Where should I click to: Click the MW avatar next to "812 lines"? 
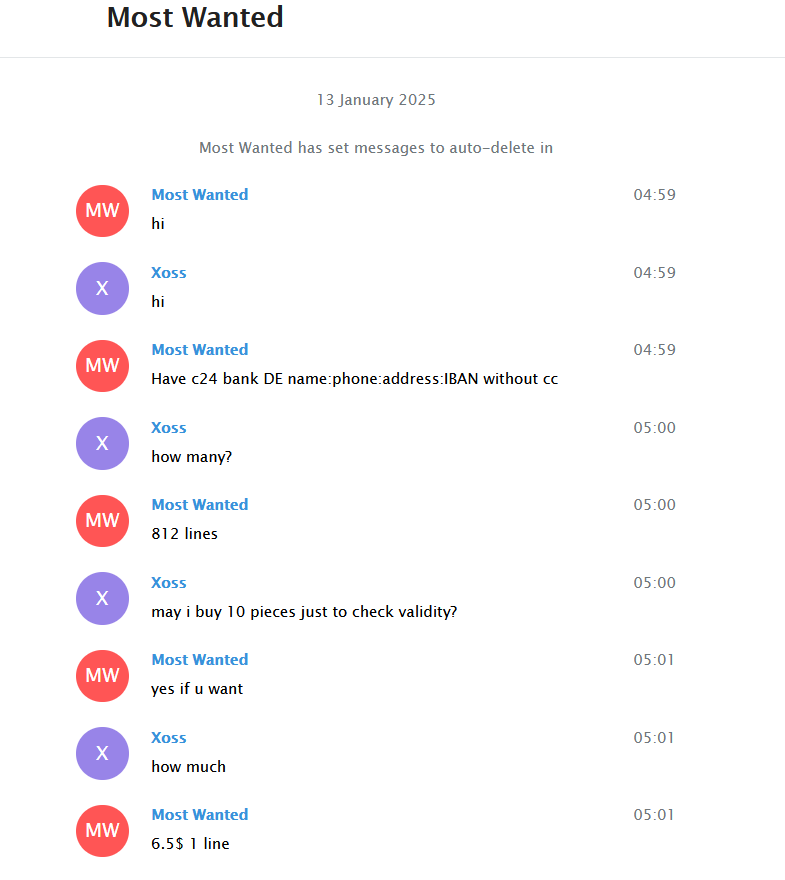[x=102, y=521]
